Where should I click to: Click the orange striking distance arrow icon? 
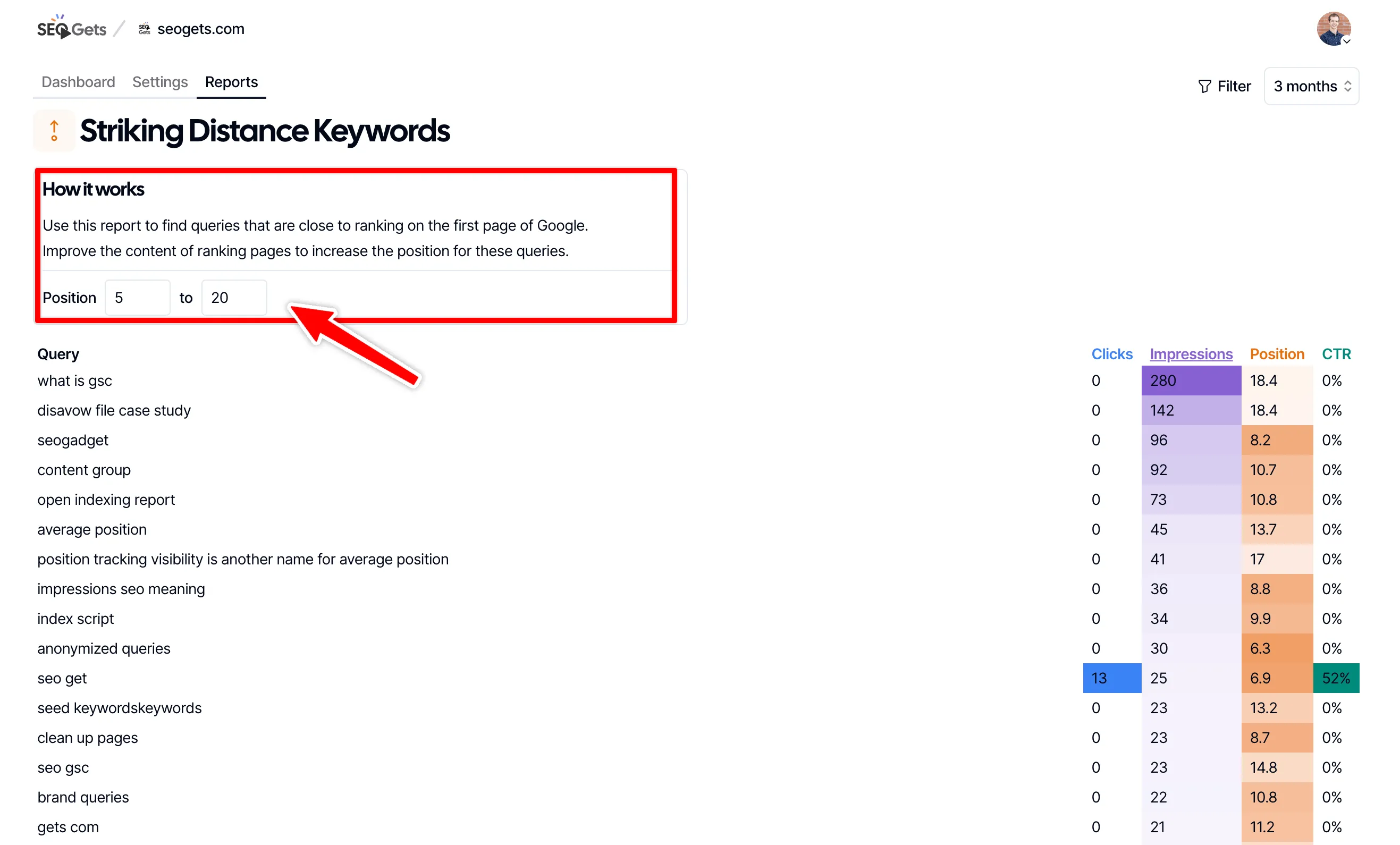(54, 131)
